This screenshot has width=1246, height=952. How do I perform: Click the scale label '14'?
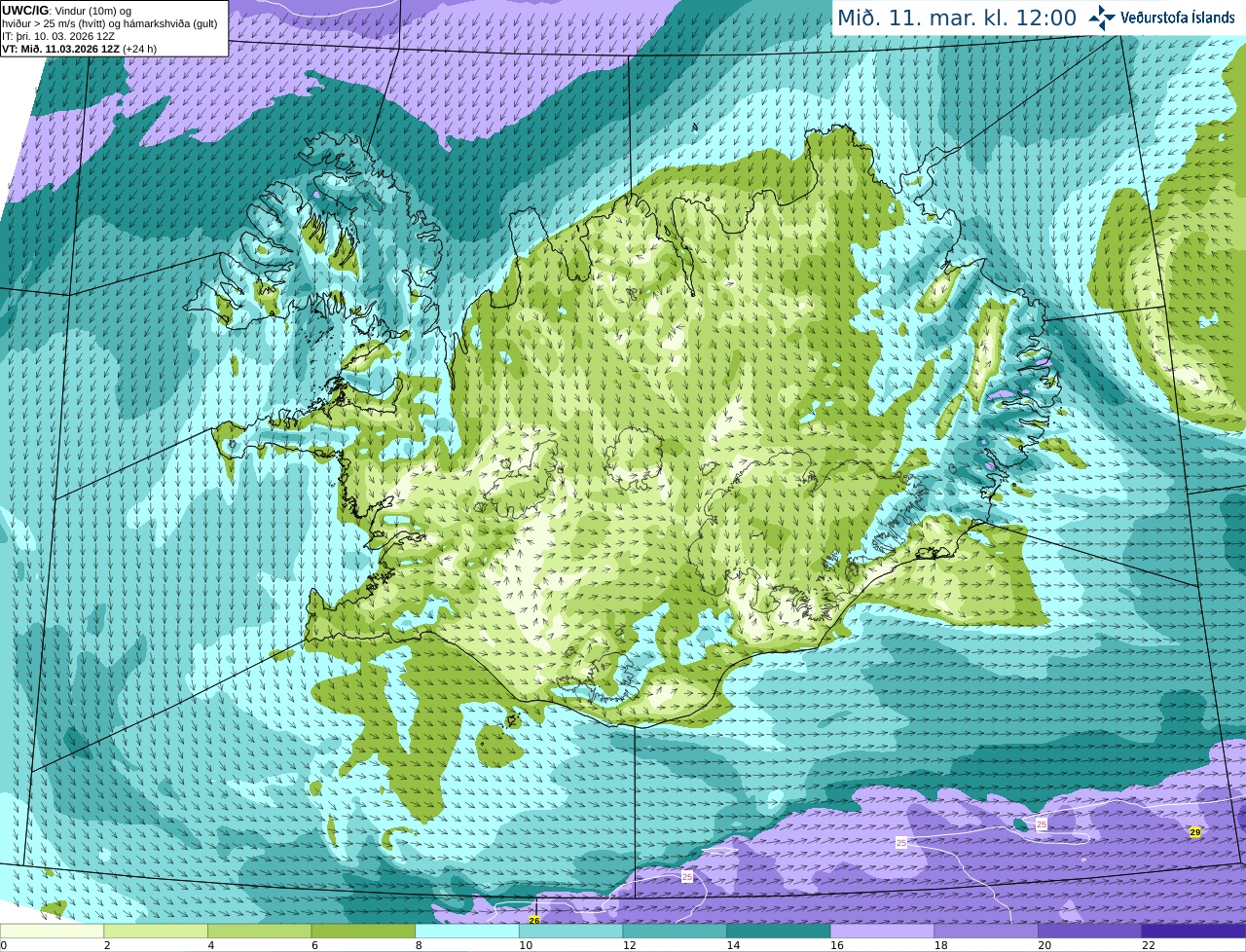(733, 945)
